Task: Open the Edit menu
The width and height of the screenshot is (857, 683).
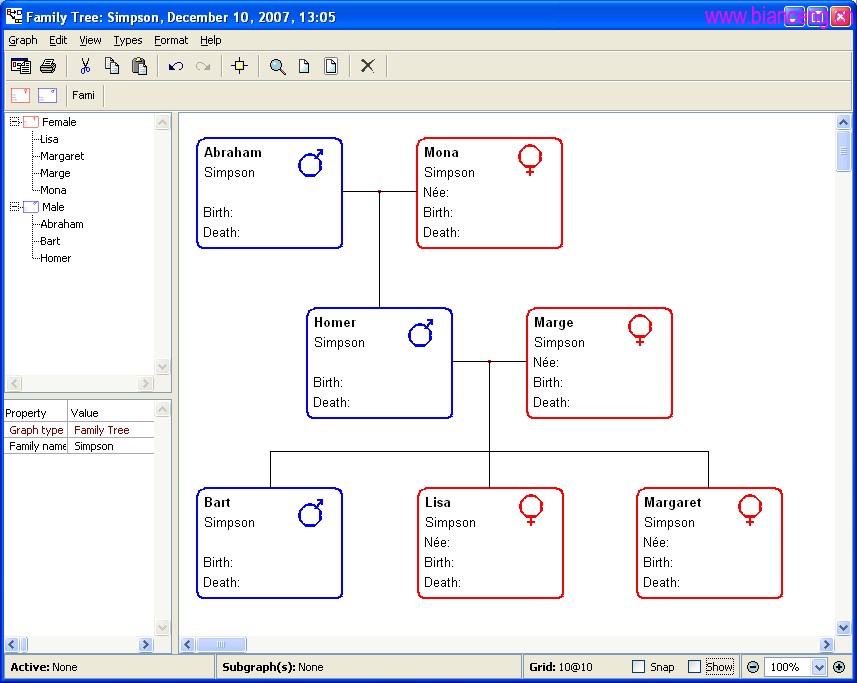Action: 58,40
